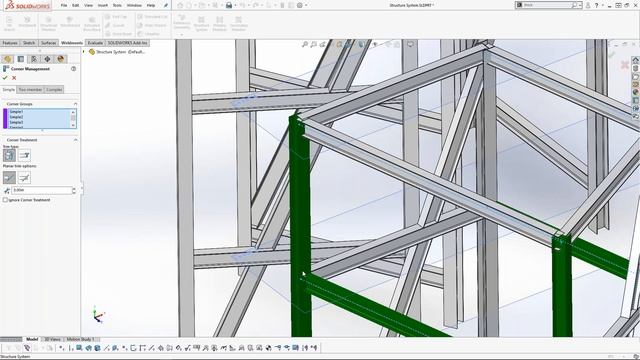Open the Insert menu

pyautogui.click(x=103, y=5)
